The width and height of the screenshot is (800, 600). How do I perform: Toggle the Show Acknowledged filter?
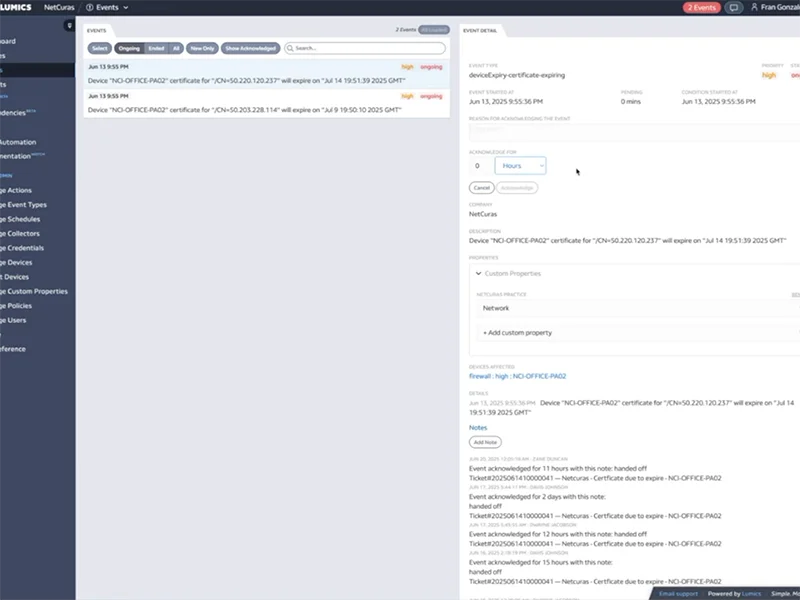click(x=251, y=48)
